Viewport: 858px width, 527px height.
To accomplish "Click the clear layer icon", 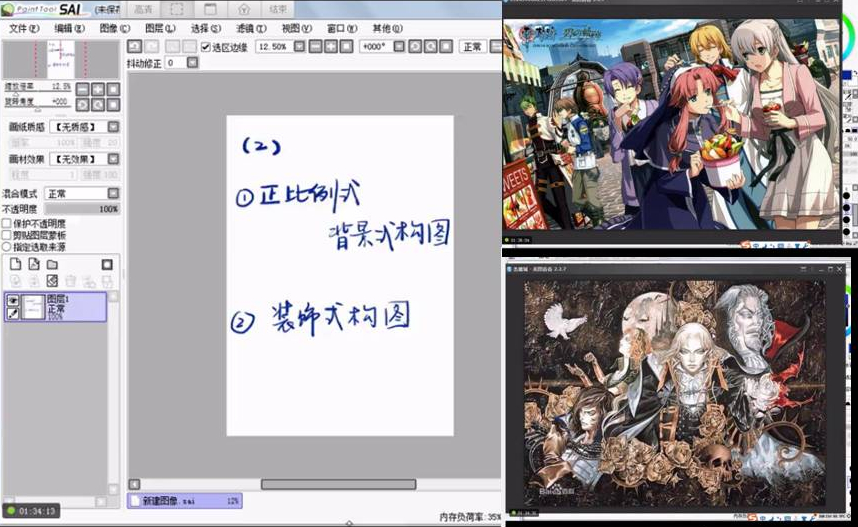I will 52,281.
